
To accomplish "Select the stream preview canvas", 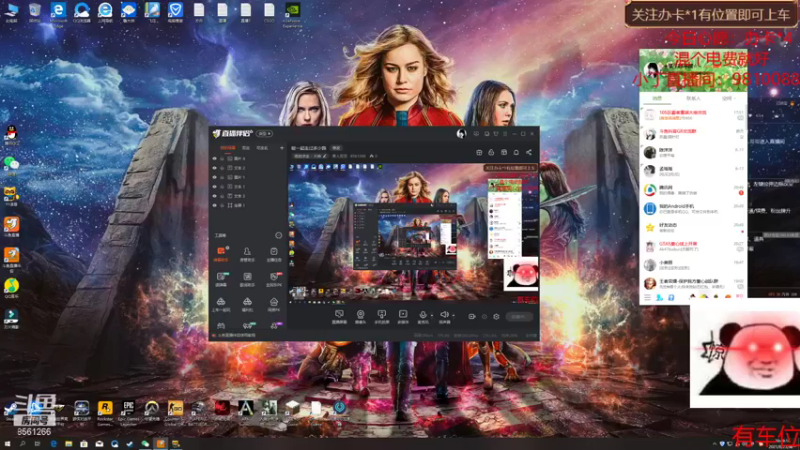I will pos(413,235).
